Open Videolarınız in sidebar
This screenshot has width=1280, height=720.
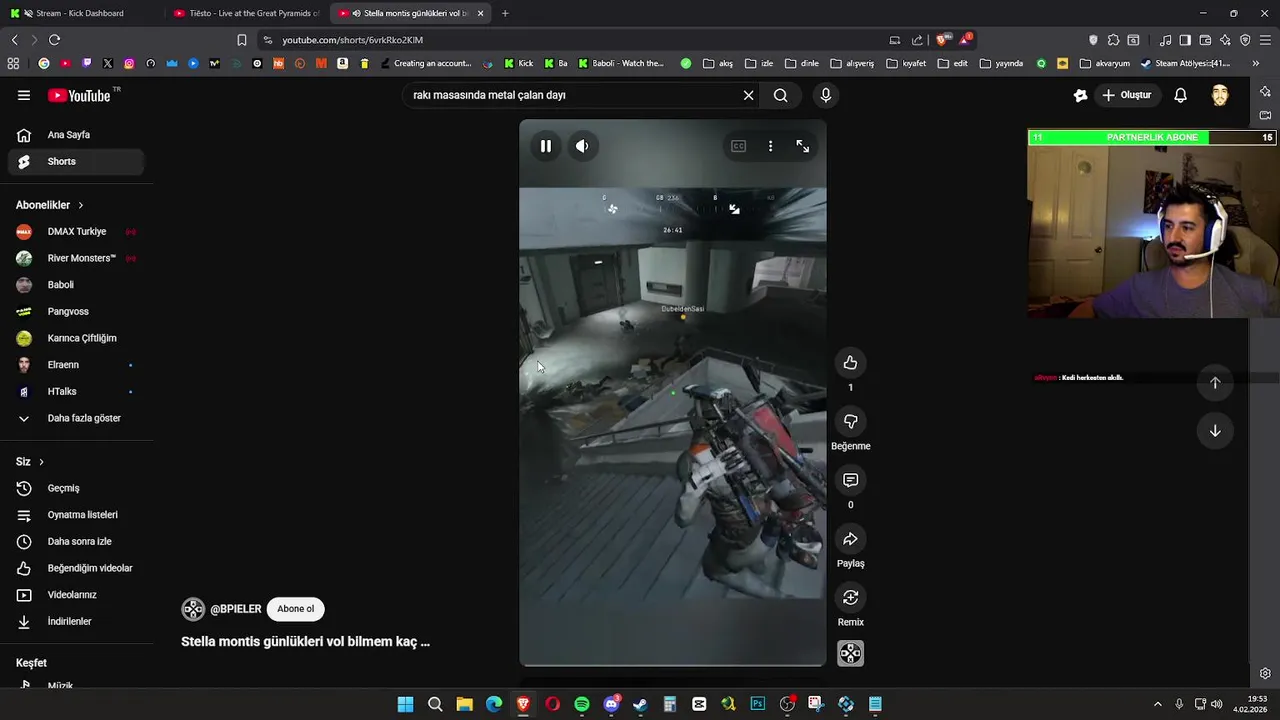pos(76,595)
